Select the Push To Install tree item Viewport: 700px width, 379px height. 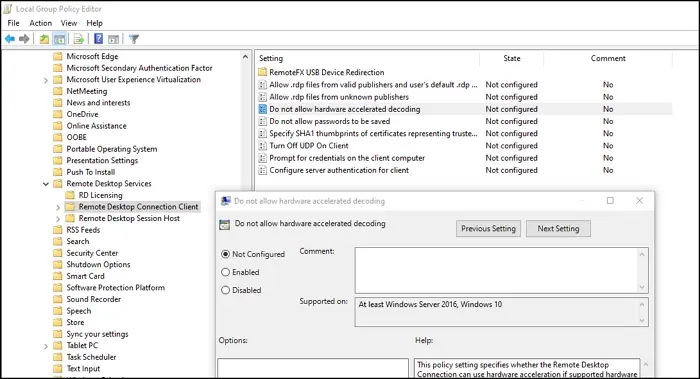coord(91,172)
